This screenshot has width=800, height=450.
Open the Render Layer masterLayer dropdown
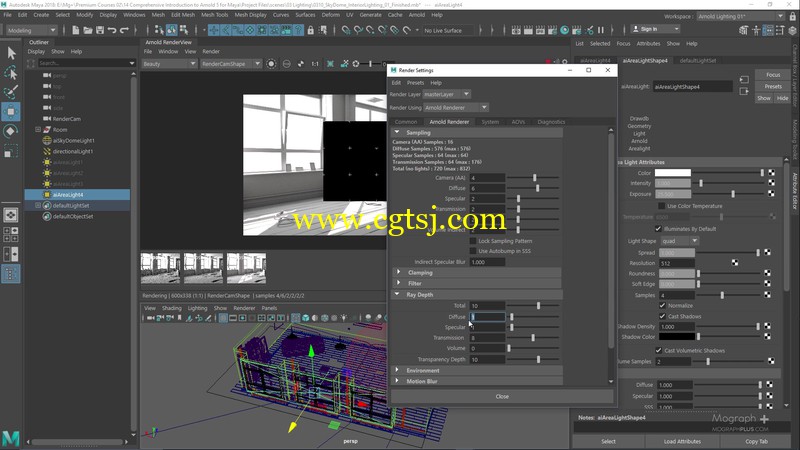(x=446, y=94)
